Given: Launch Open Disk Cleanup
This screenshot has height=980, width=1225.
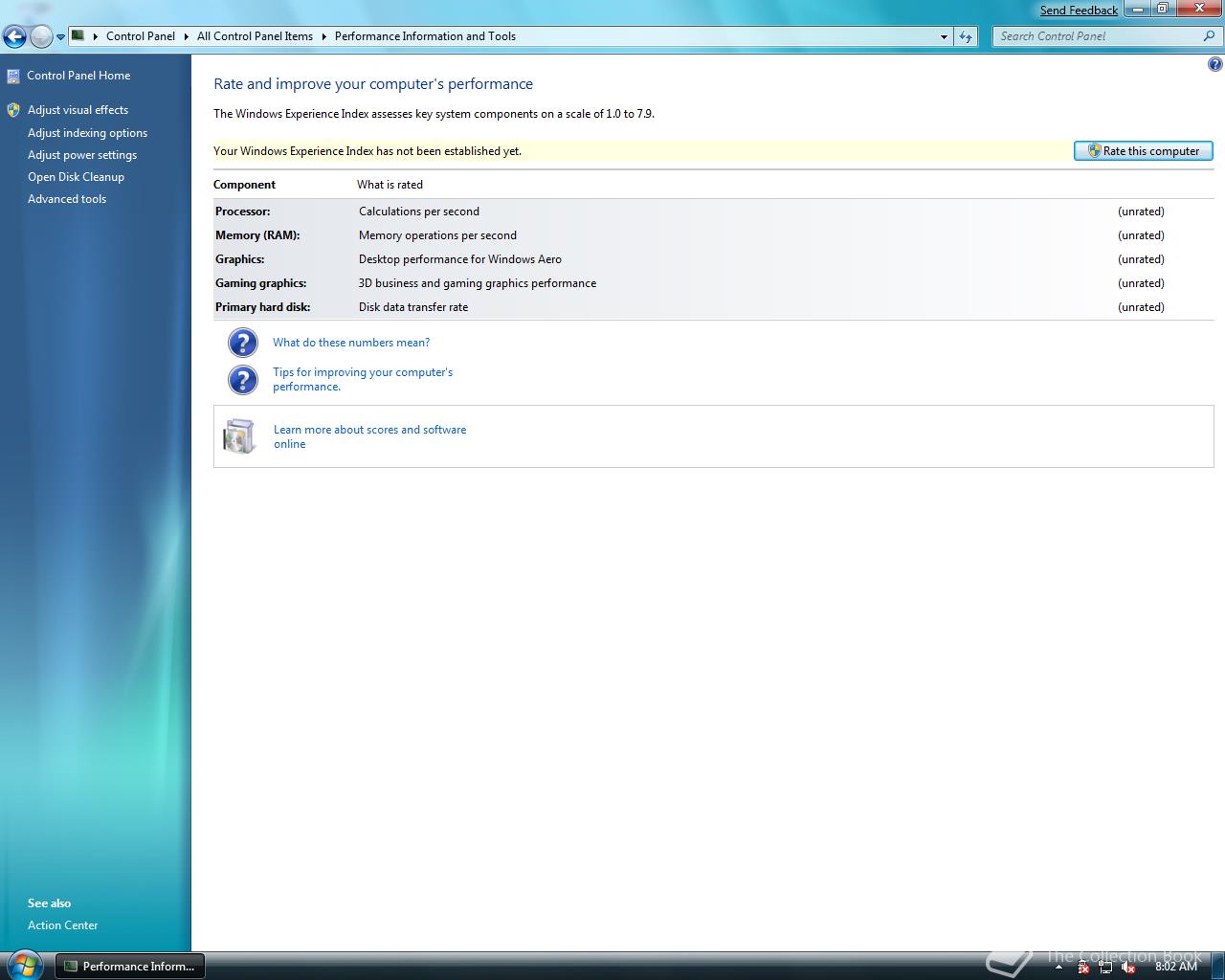Looking at the screenshot, I should tap(76, 177).
